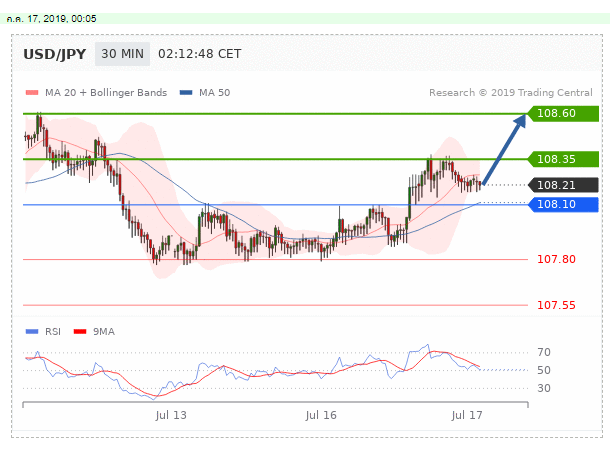Click the 108.60 green resistance label
Screen dimensions: 610x451
pyautogui.click(x=563, y=113)
